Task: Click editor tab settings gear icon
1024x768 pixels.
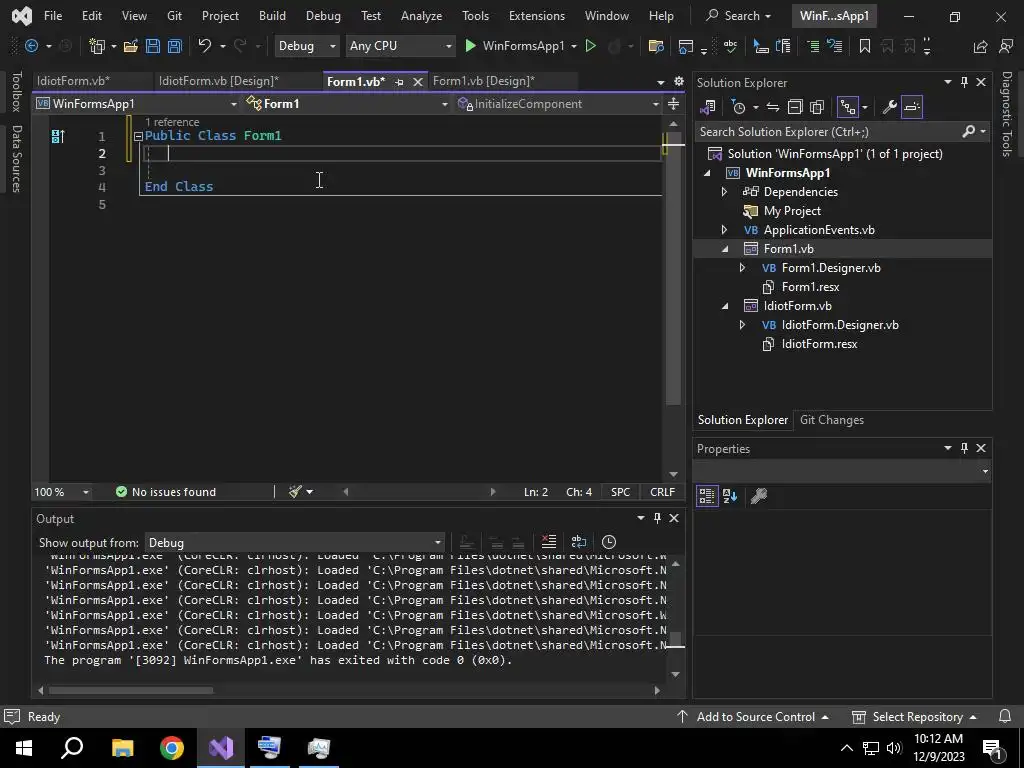Action: (x=679, y=81)
